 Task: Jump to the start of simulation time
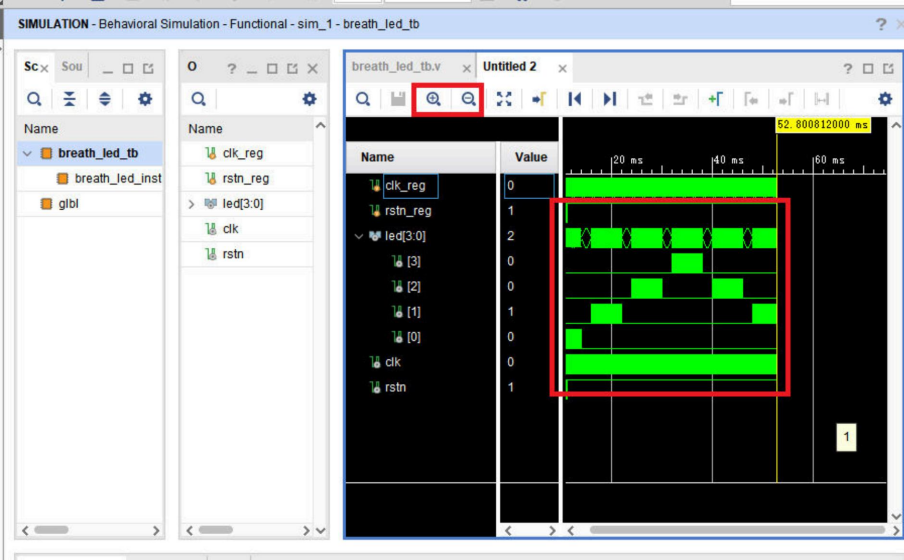coord(575,99)
